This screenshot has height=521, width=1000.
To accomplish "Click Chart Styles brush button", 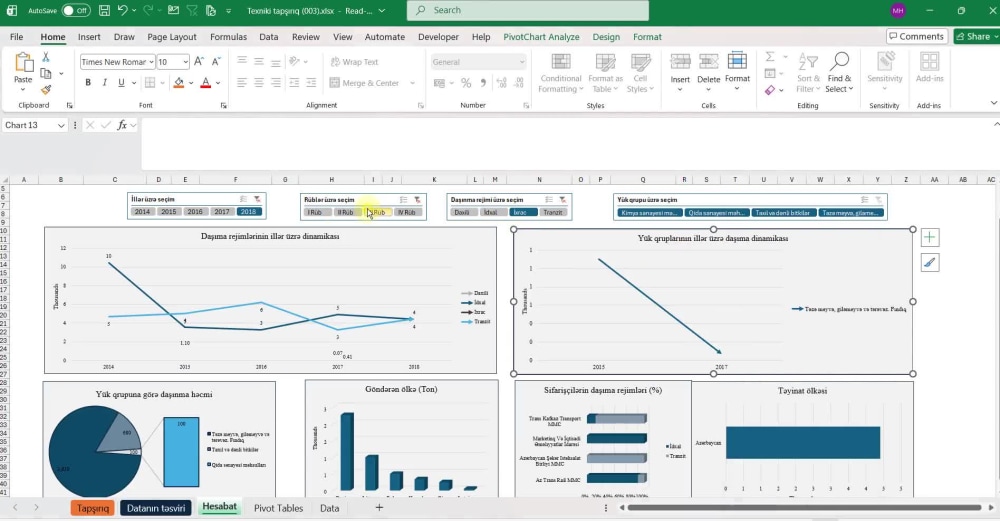I will (930, 263).
